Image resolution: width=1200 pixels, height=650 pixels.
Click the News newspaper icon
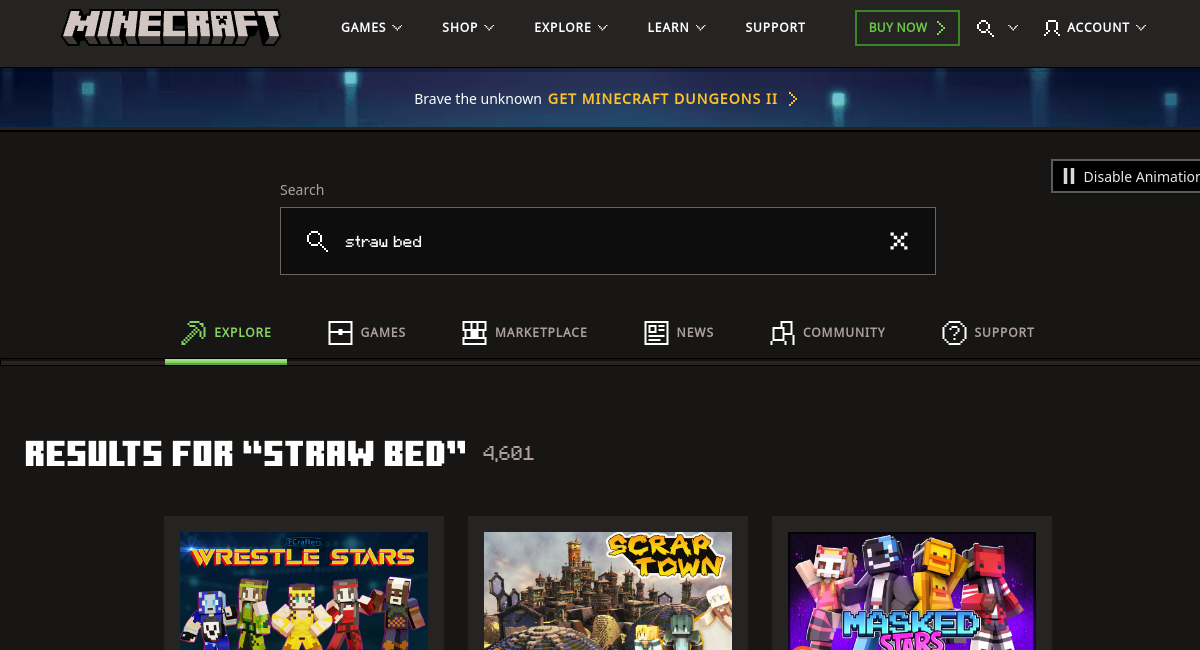[656, 333]
